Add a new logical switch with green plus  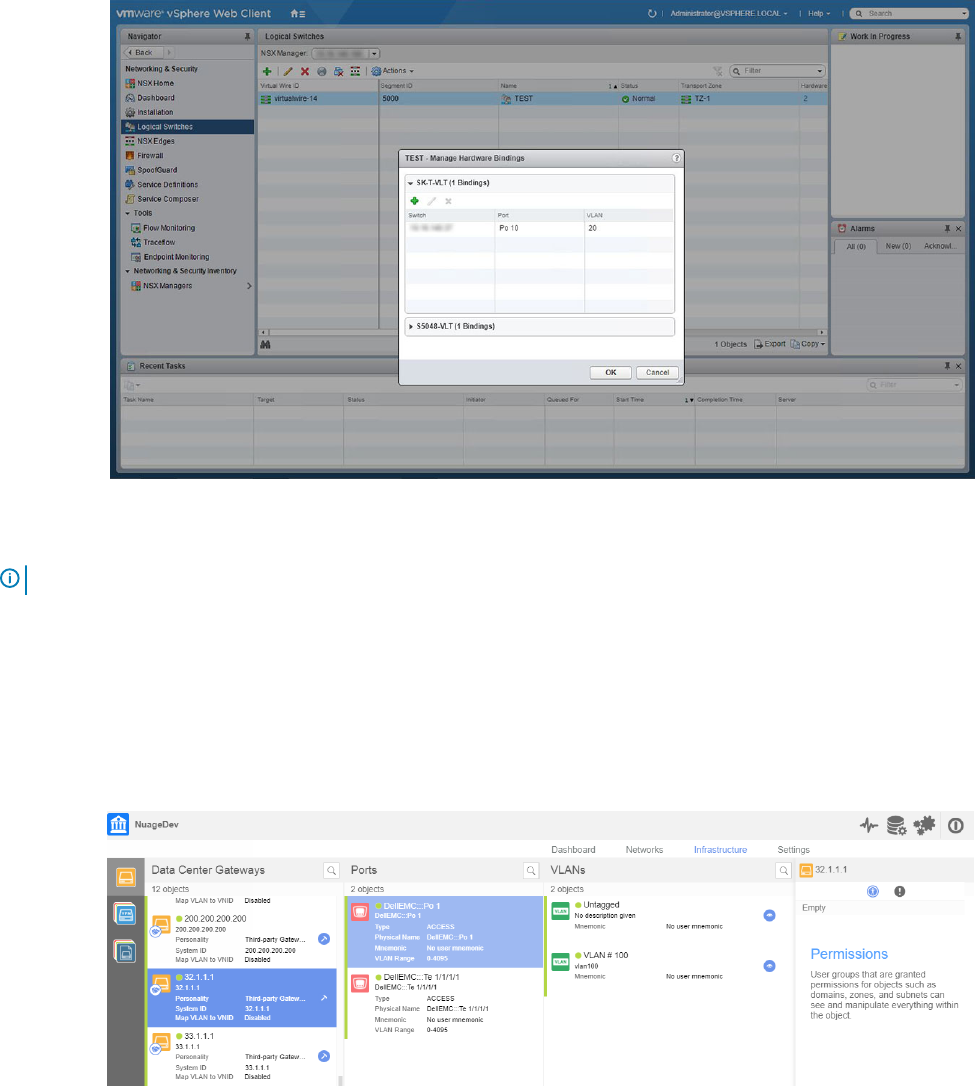pos(267,71)
